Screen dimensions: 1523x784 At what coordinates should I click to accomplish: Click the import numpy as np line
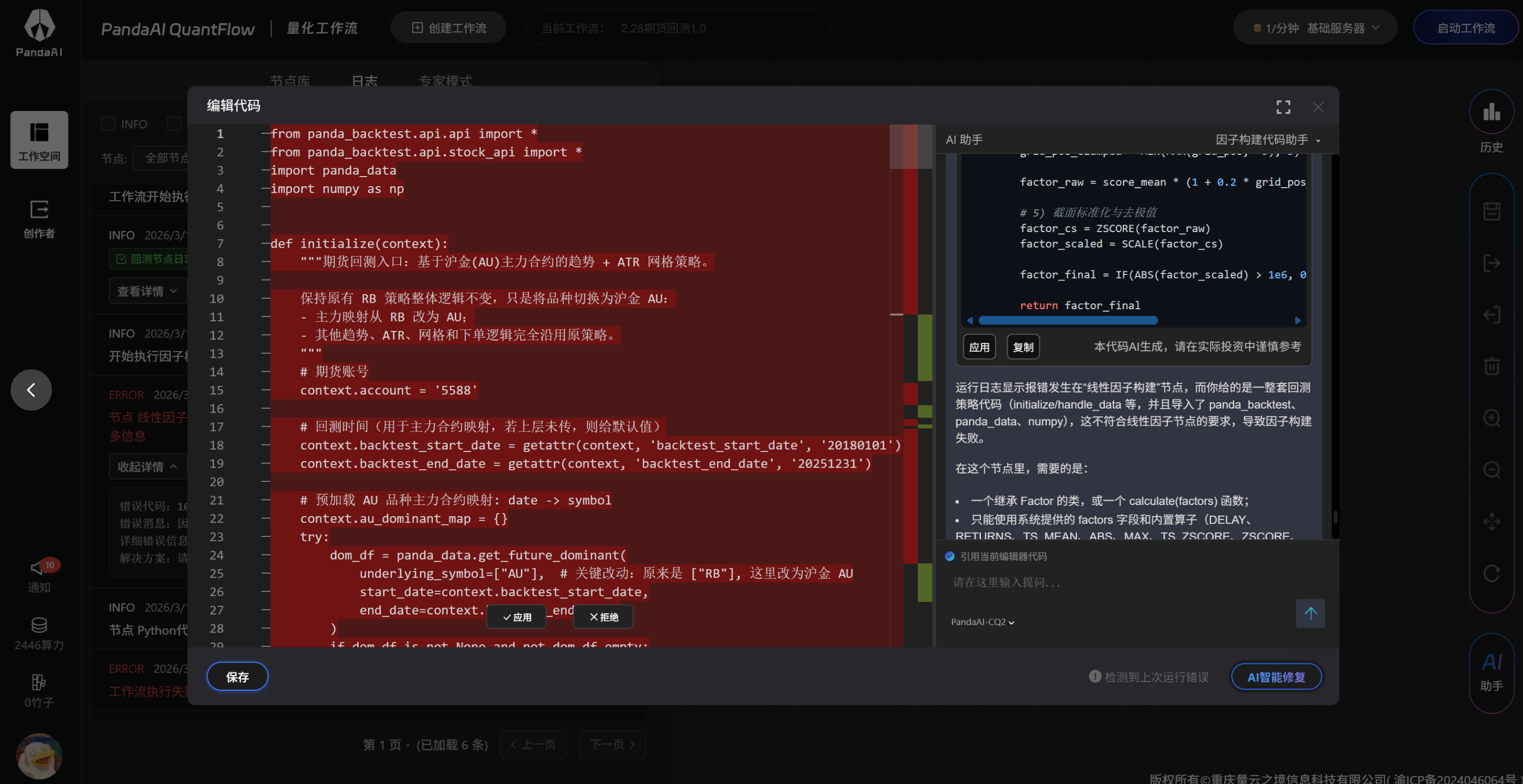pyautogui.click(x=337, y=189)
